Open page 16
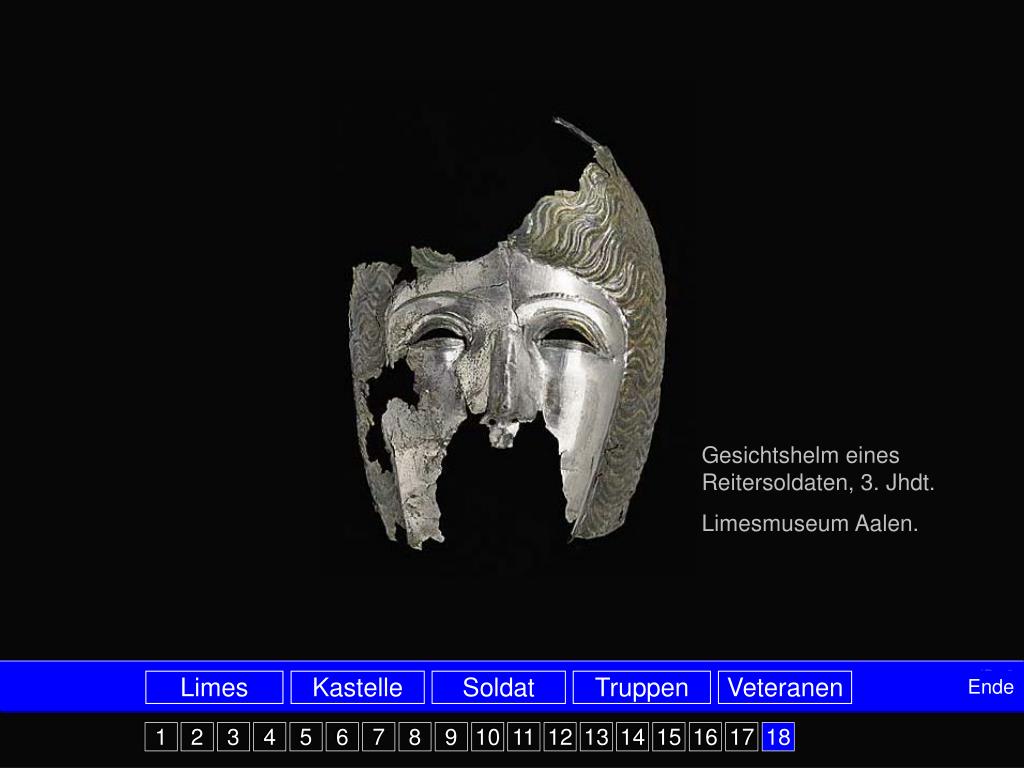 [x=705, y=737]
